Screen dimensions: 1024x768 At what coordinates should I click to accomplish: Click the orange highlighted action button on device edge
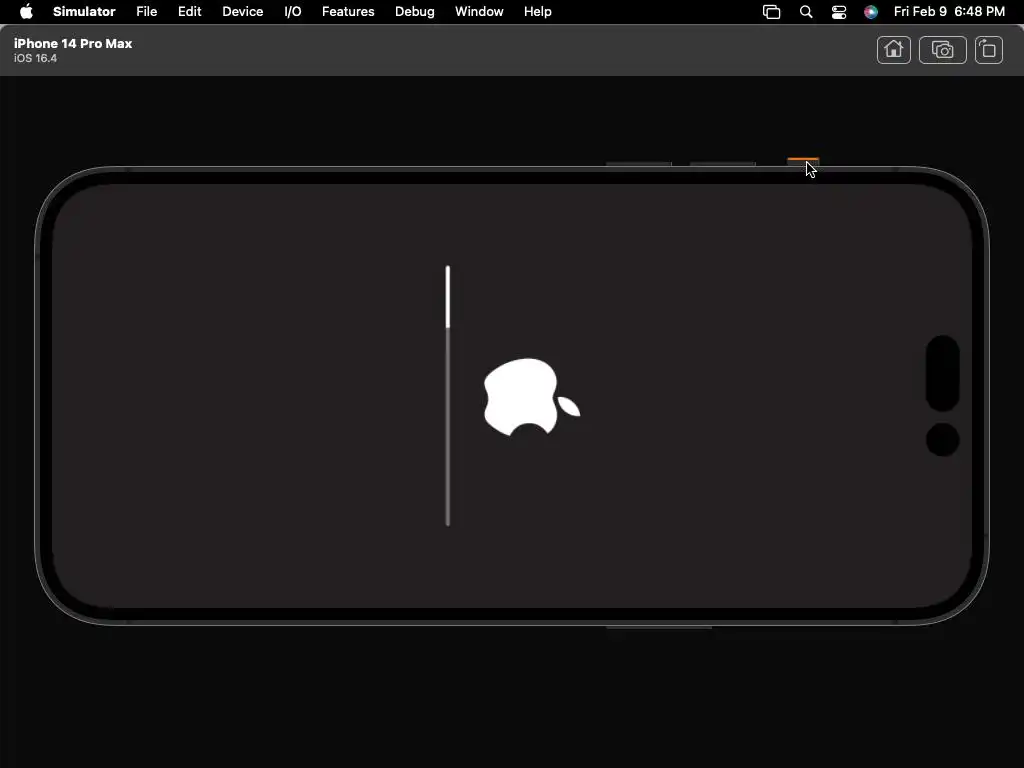(x=803, y=162)
